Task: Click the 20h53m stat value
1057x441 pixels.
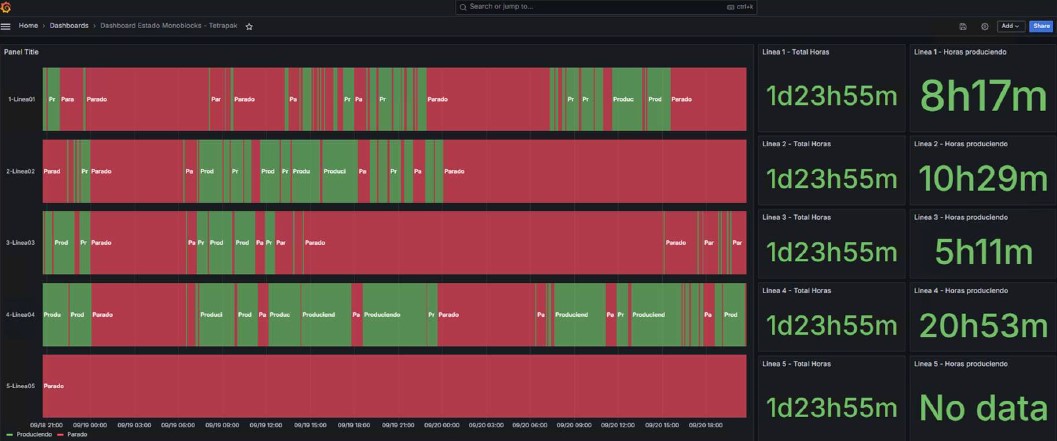Action: tap(984, 326)
